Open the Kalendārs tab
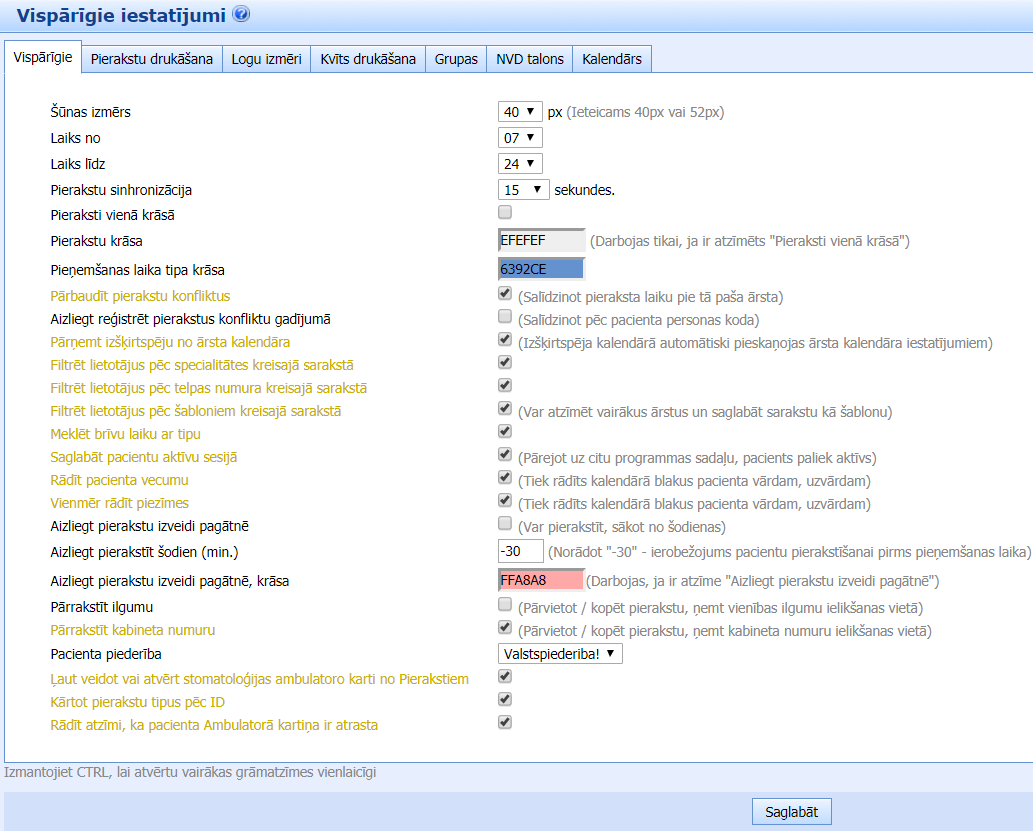Image resolution: width=1033 pixels, height=831 pixels. tap(612, 59)
